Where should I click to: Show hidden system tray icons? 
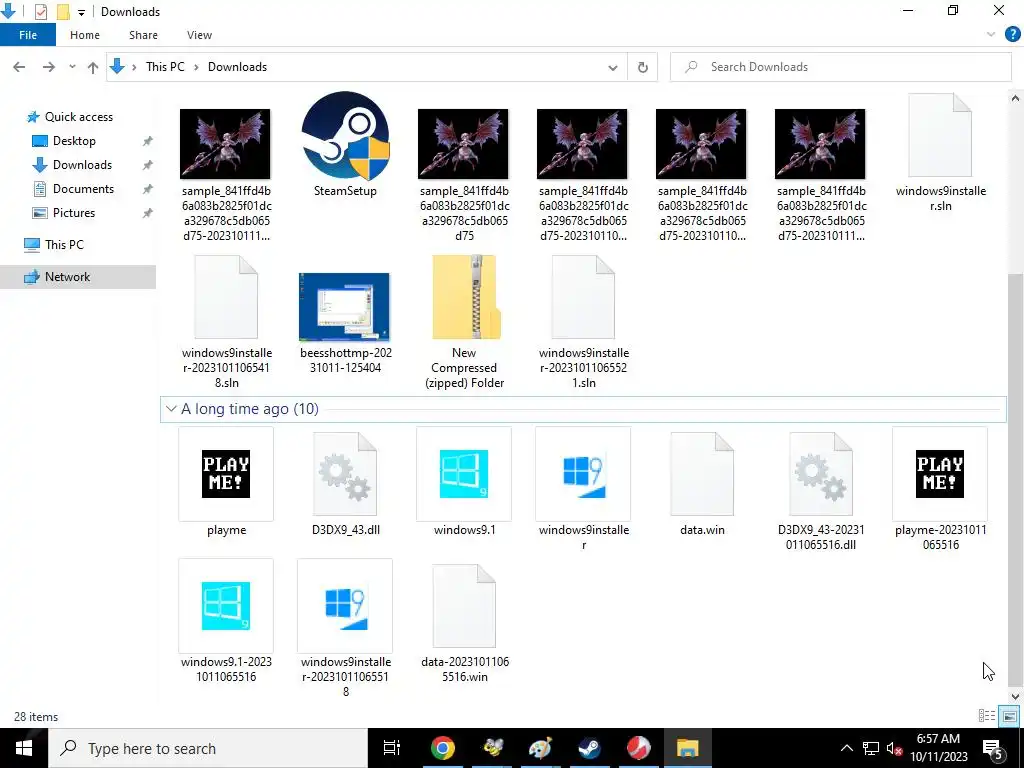[846, 748]
